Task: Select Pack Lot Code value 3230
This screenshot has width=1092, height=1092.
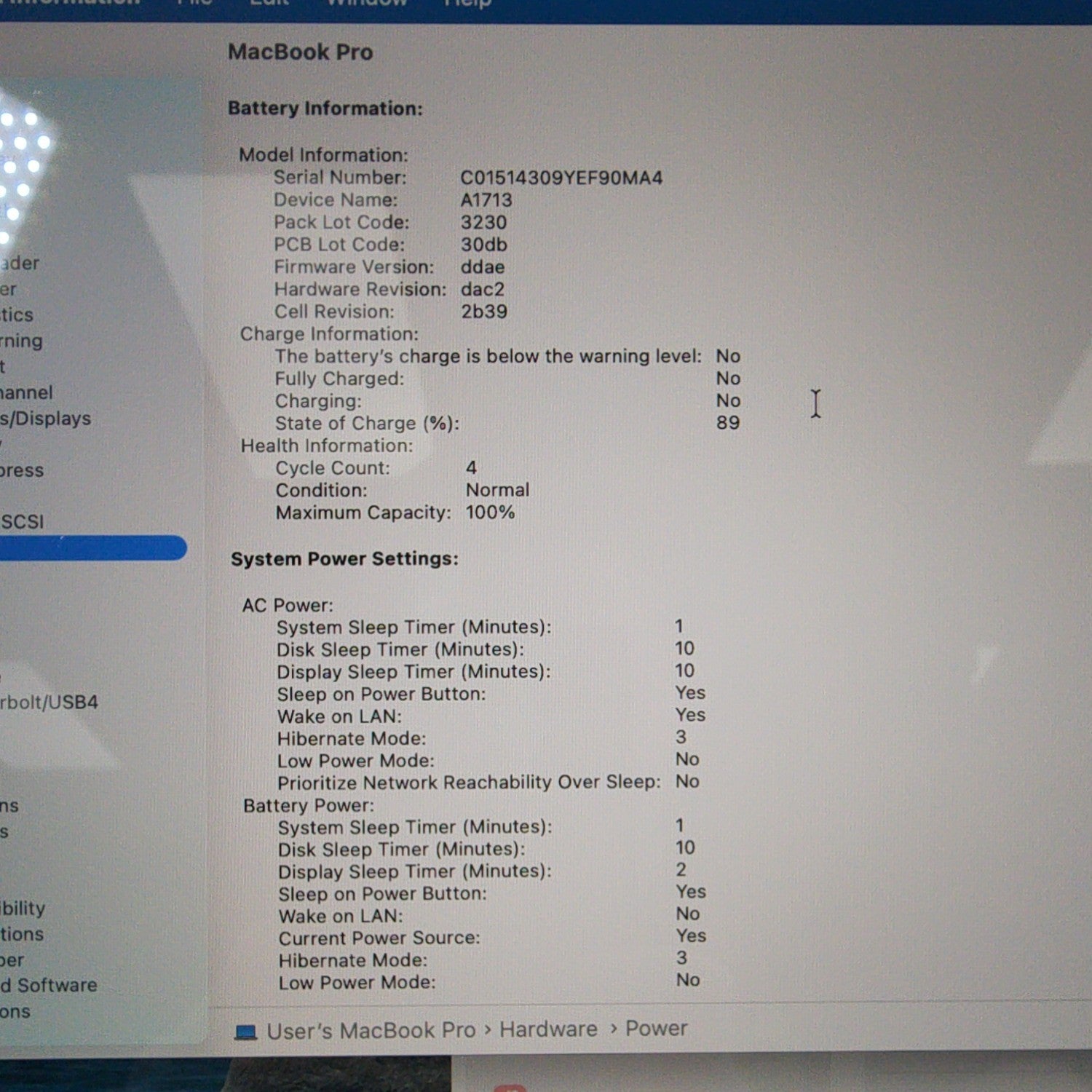Action: [483, 223]
